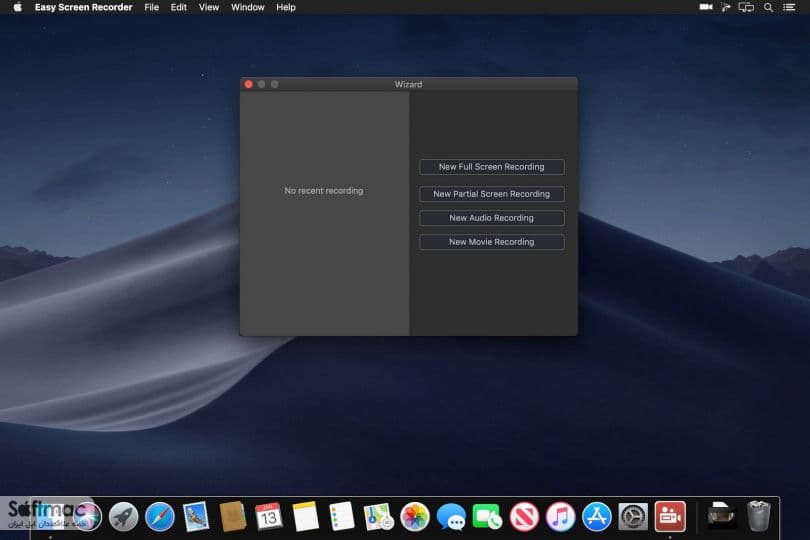810x540 pixels.
Task: Open the displays mirroring menu bar icon
Action: pos(746,7)
